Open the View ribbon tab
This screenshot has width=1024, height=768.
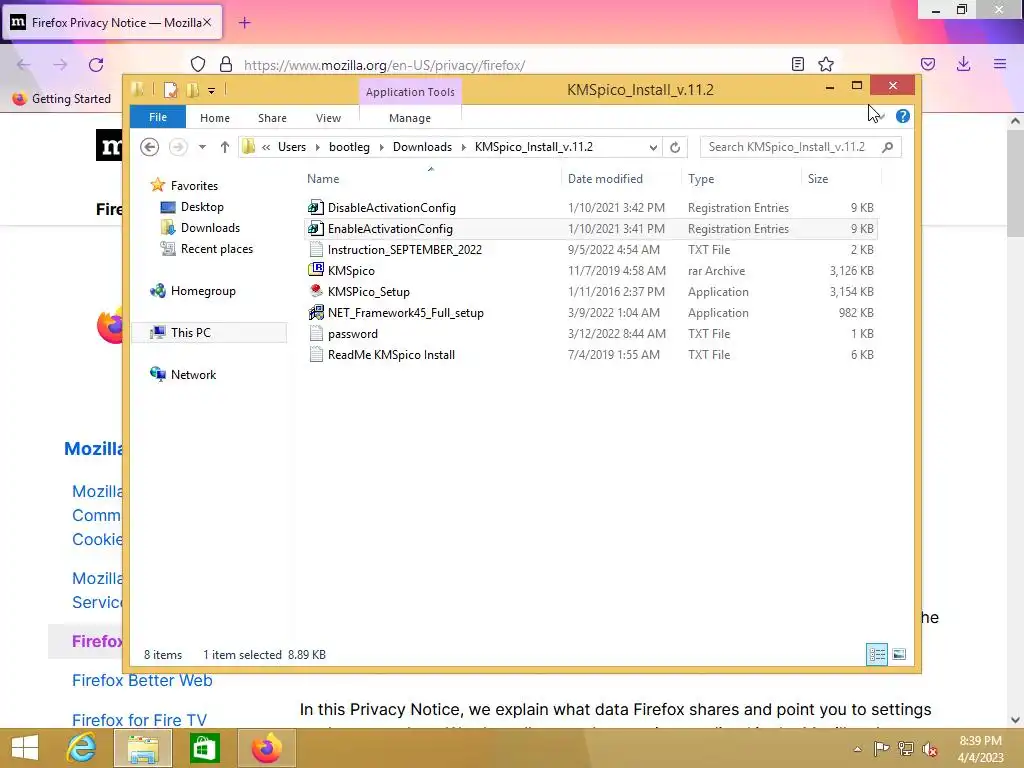point(328,118)
